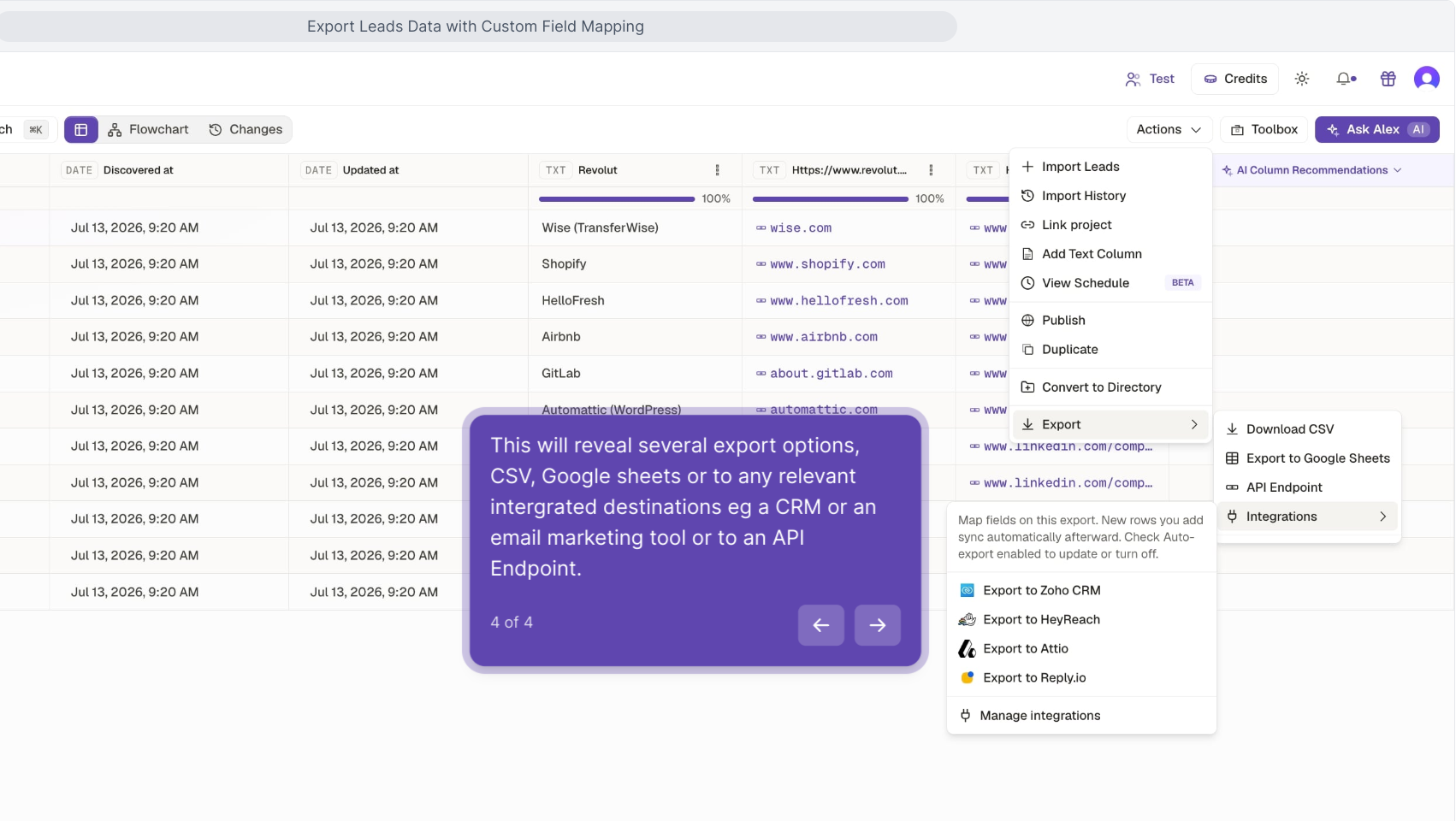1456x821 pixels.
Task: Select Publish from Actions menu
Action: coord(1111,321)
